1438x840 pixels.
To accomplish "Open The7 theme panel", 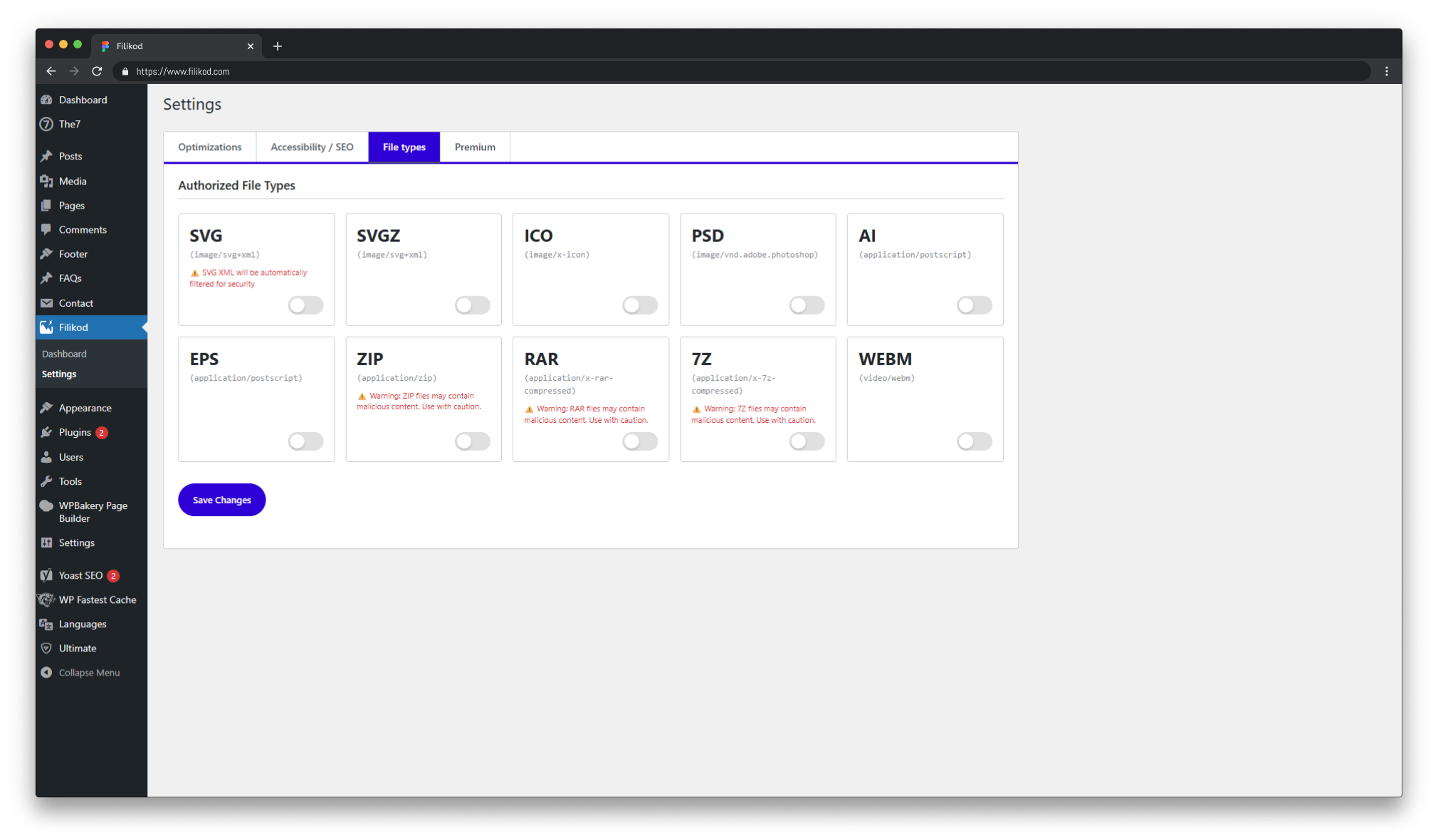I will (x=69, y=124).
